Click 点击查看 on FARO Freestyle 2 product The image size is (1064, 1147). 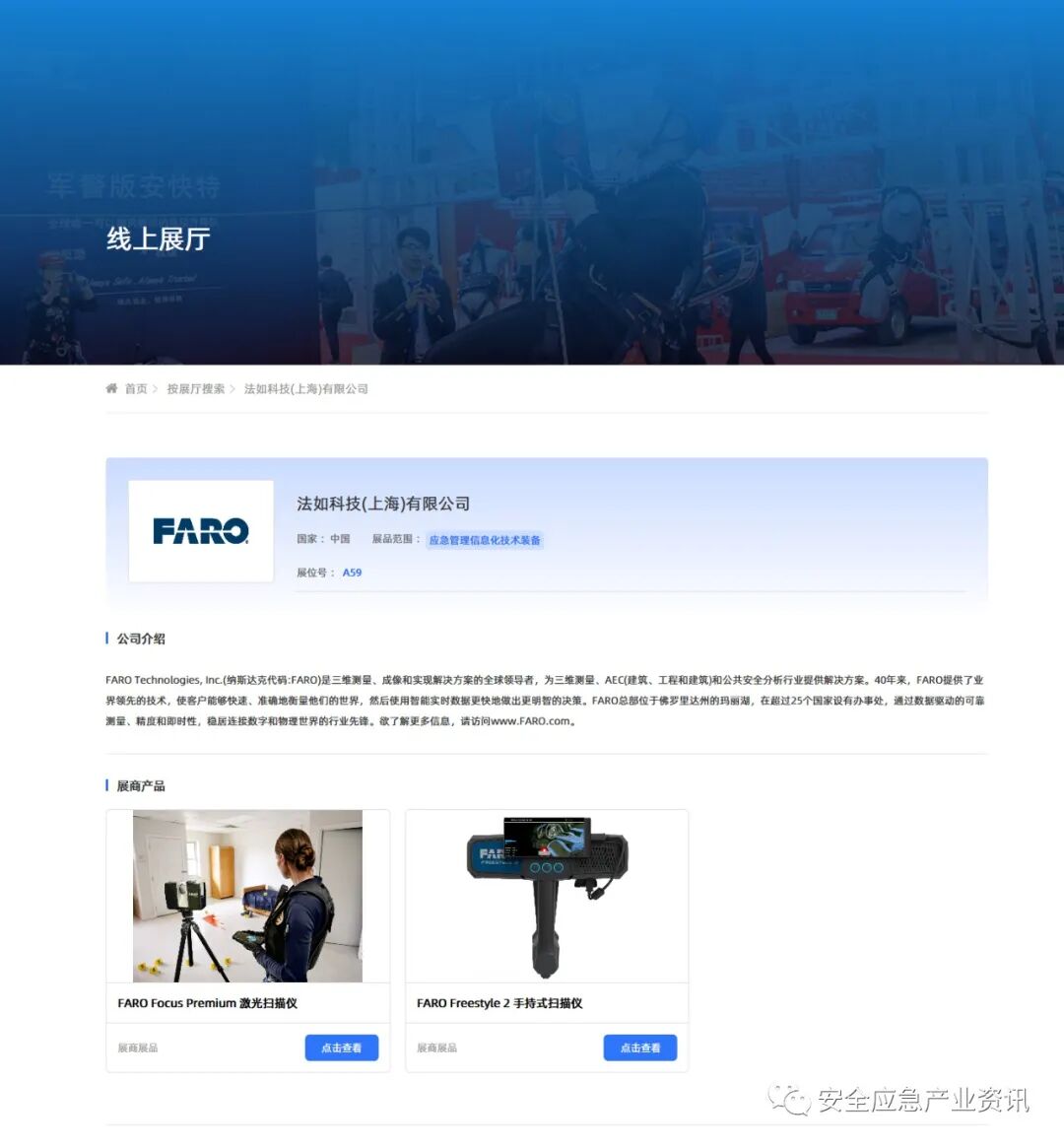point(640,1048)
